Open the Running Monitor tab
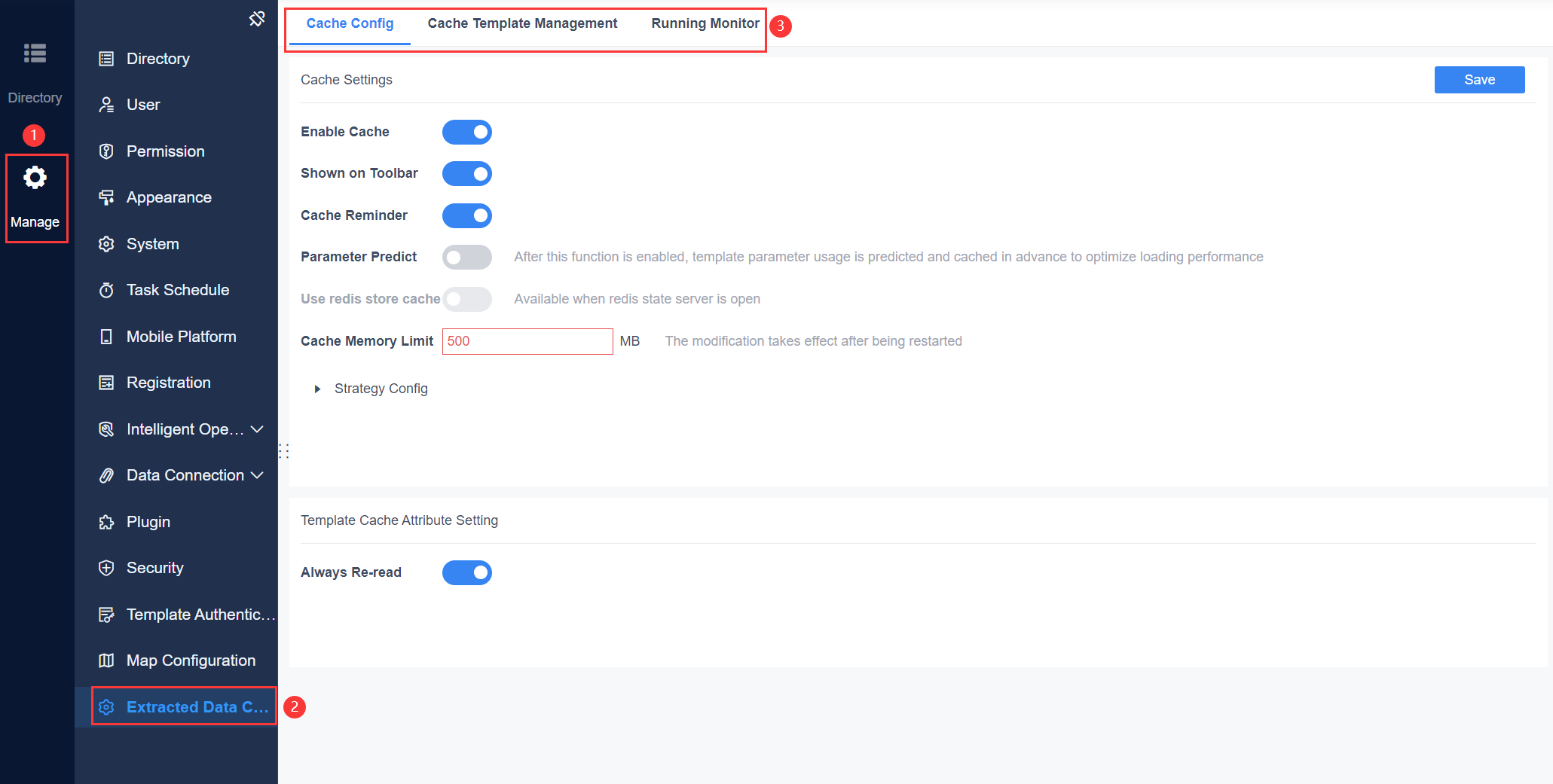 [x=704, y=23]
